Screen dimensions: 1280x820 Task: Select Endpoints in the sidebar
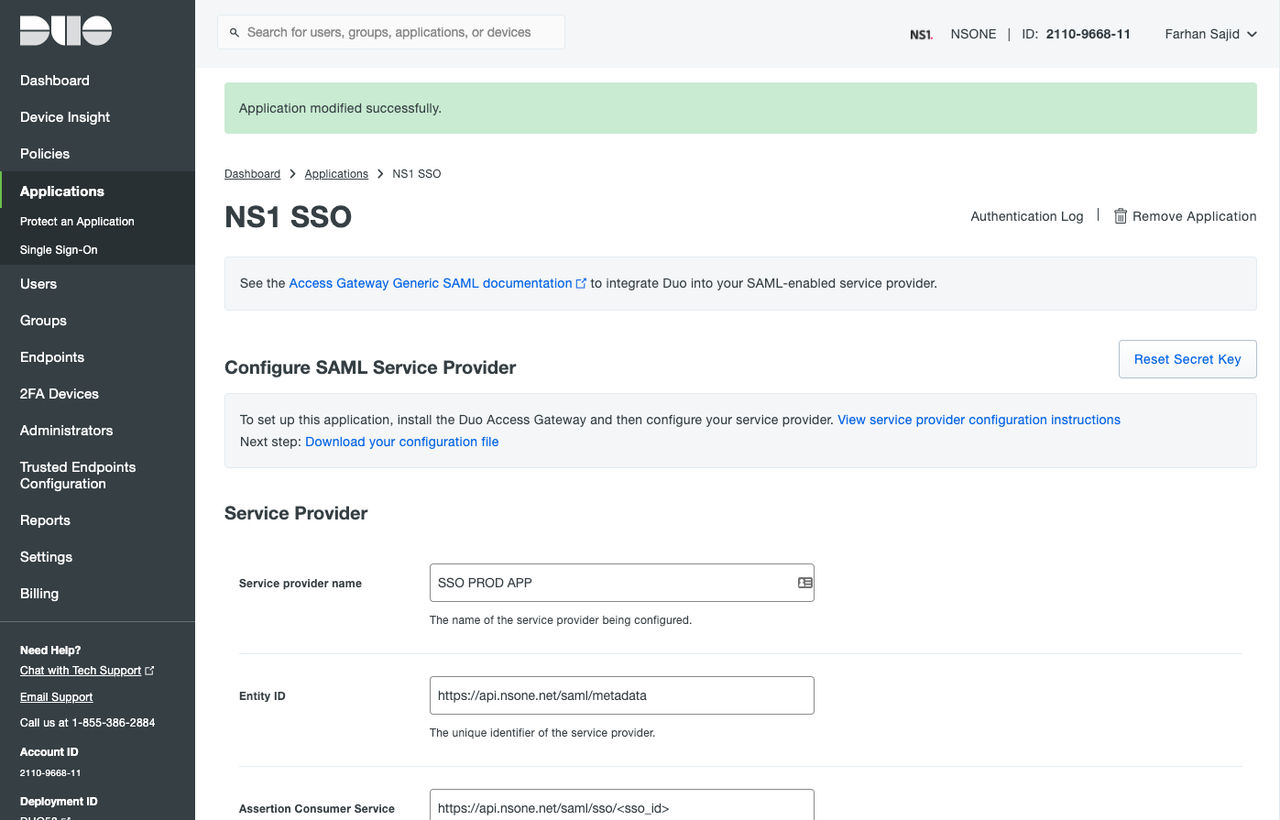tap(52, 357)
